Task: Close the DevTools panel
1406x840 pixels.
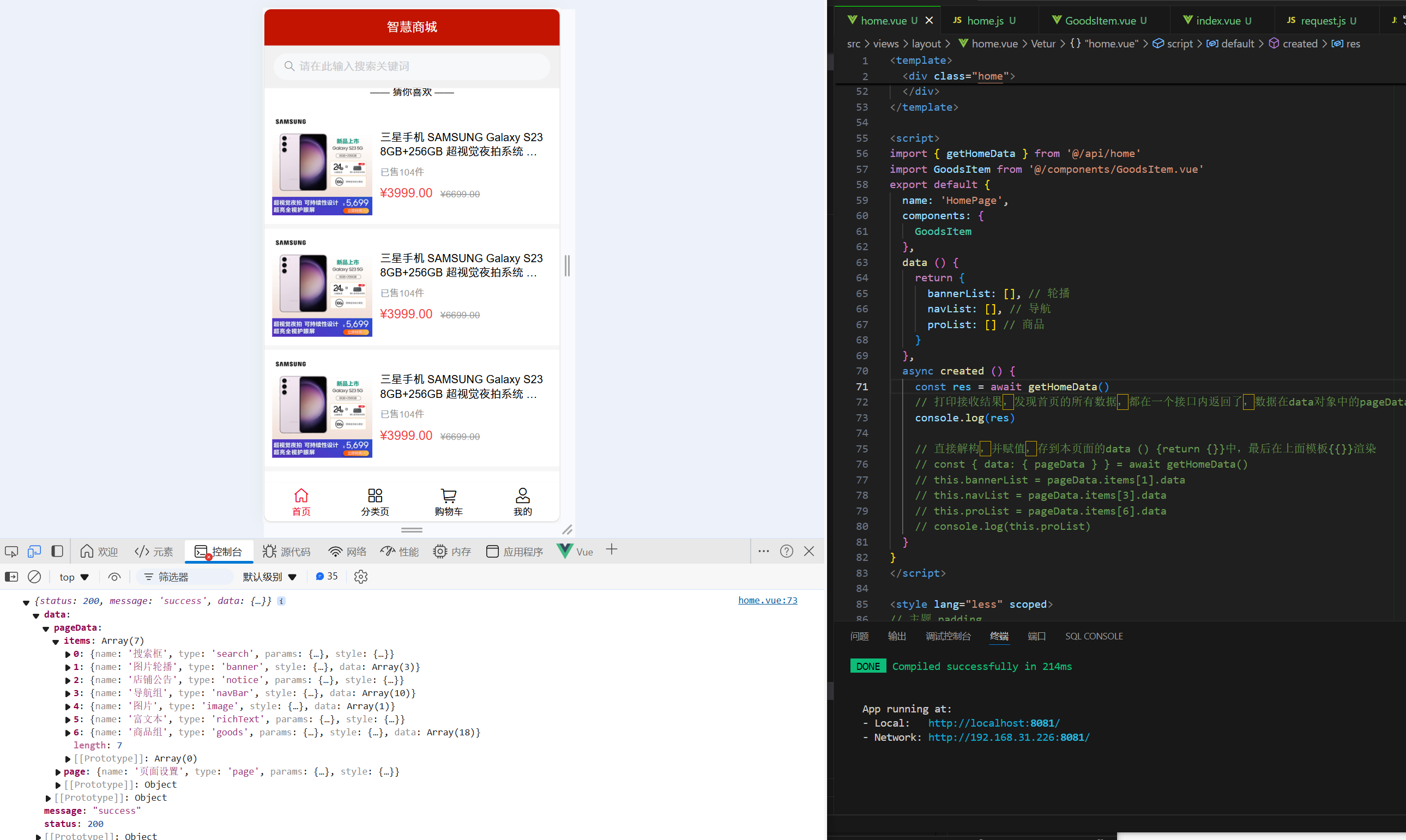Action: (x=809, y=551)
